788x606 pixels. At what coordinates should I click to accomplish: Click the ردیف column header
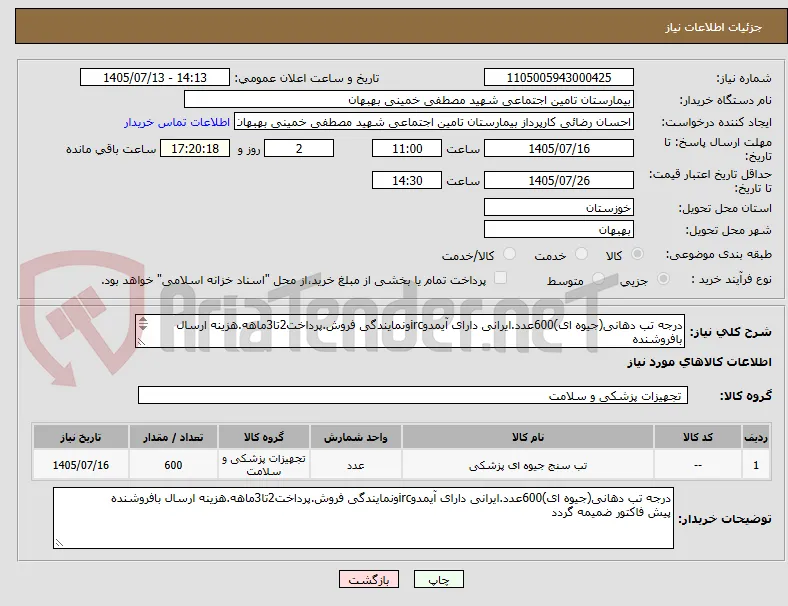pyautogui.click(x=755, y=437)
